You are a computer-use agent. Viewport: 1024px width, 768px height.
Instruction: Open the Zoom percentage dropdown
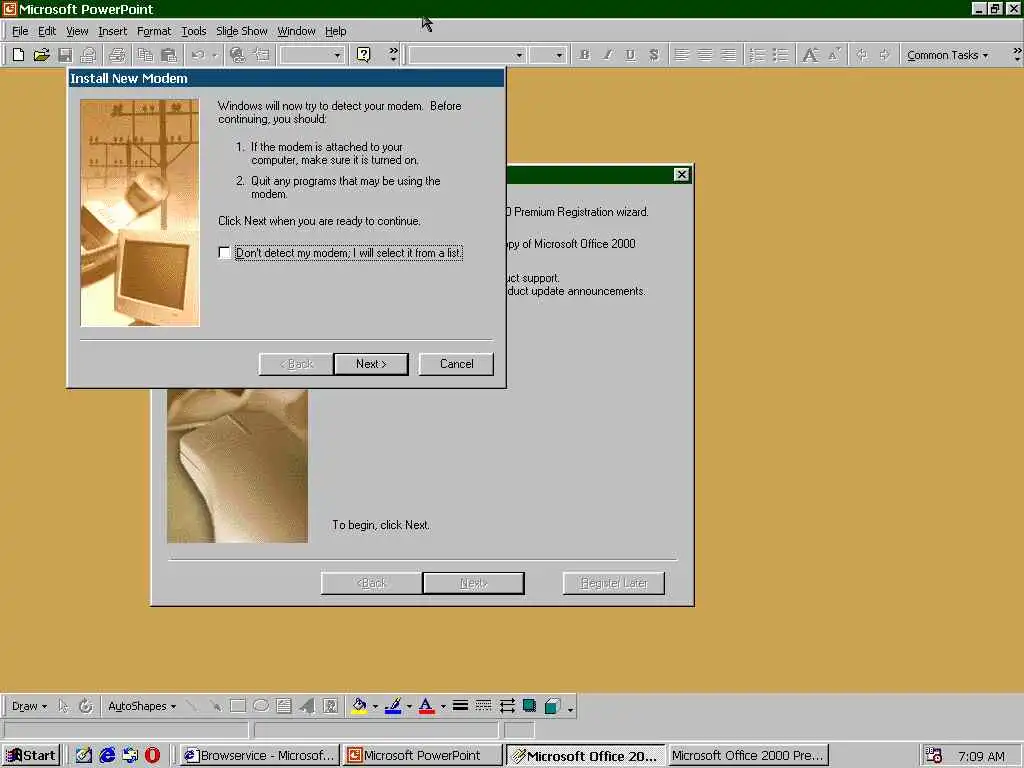tap(337, 56)
